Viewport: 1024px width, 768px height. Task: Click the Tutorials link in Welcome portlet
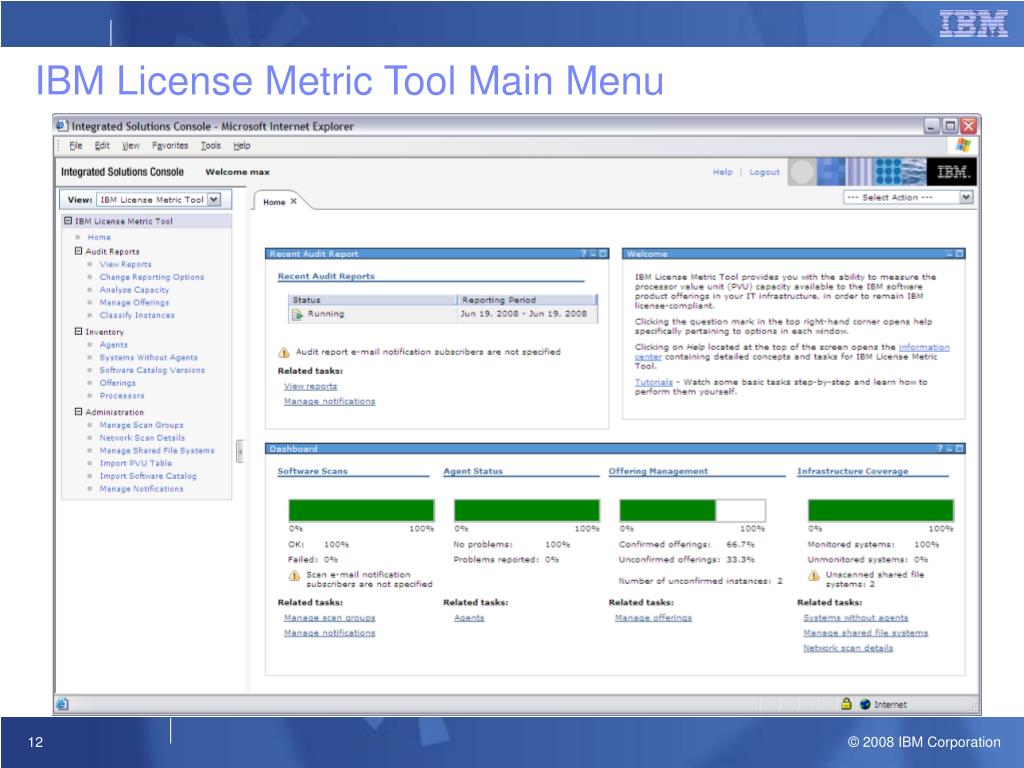point(653,382)
